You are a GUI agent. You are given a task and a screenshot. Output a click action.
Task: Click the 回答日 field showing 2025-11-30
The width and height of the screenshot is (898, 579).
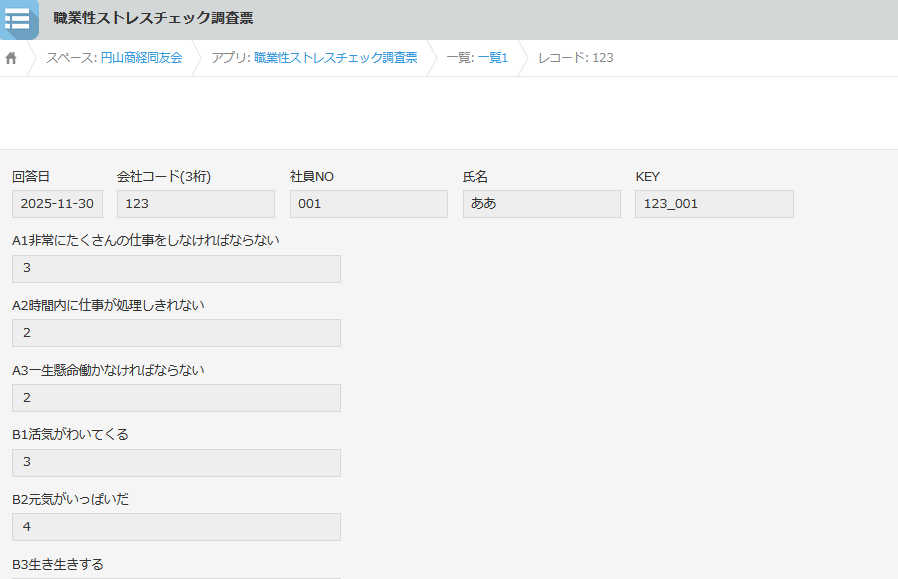57,204
